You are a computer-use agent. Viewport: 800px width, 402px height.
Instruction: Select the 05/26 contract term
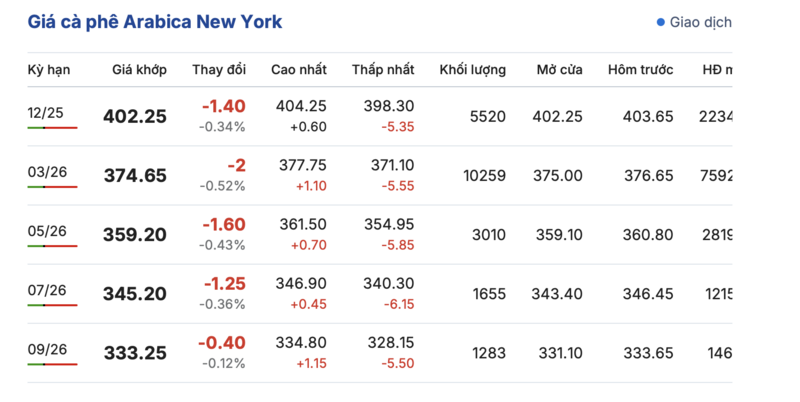click(x=46, y=231)
